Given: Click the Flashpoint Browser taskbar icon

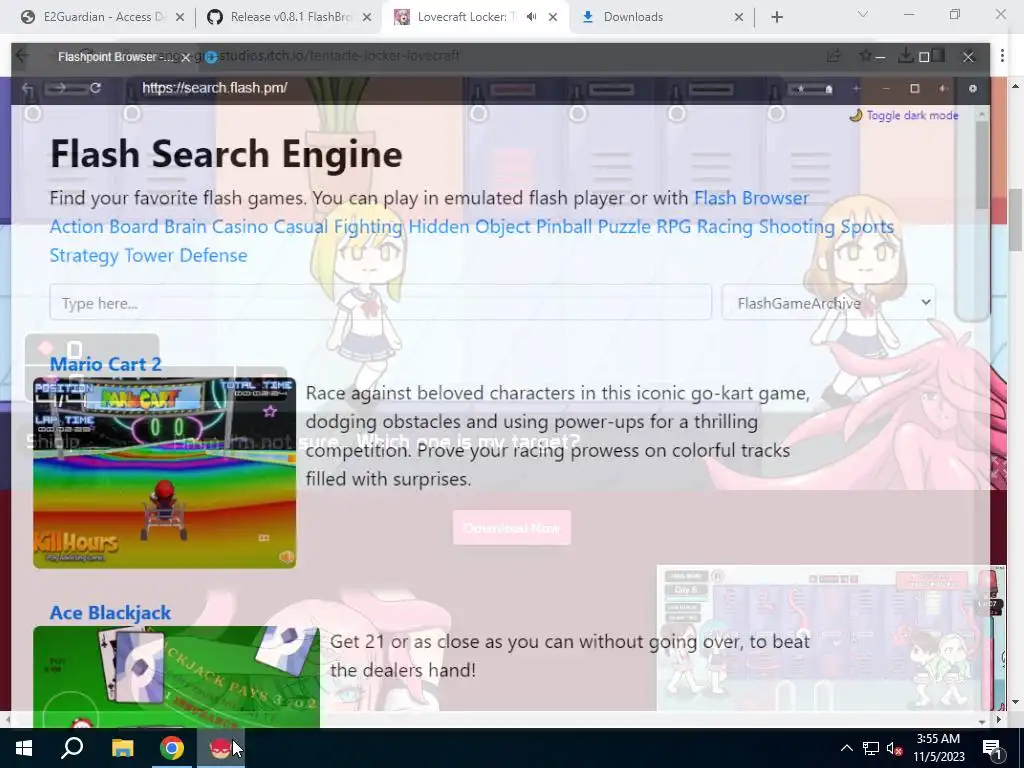Looking at the screenshot, I should click(221, 748).
